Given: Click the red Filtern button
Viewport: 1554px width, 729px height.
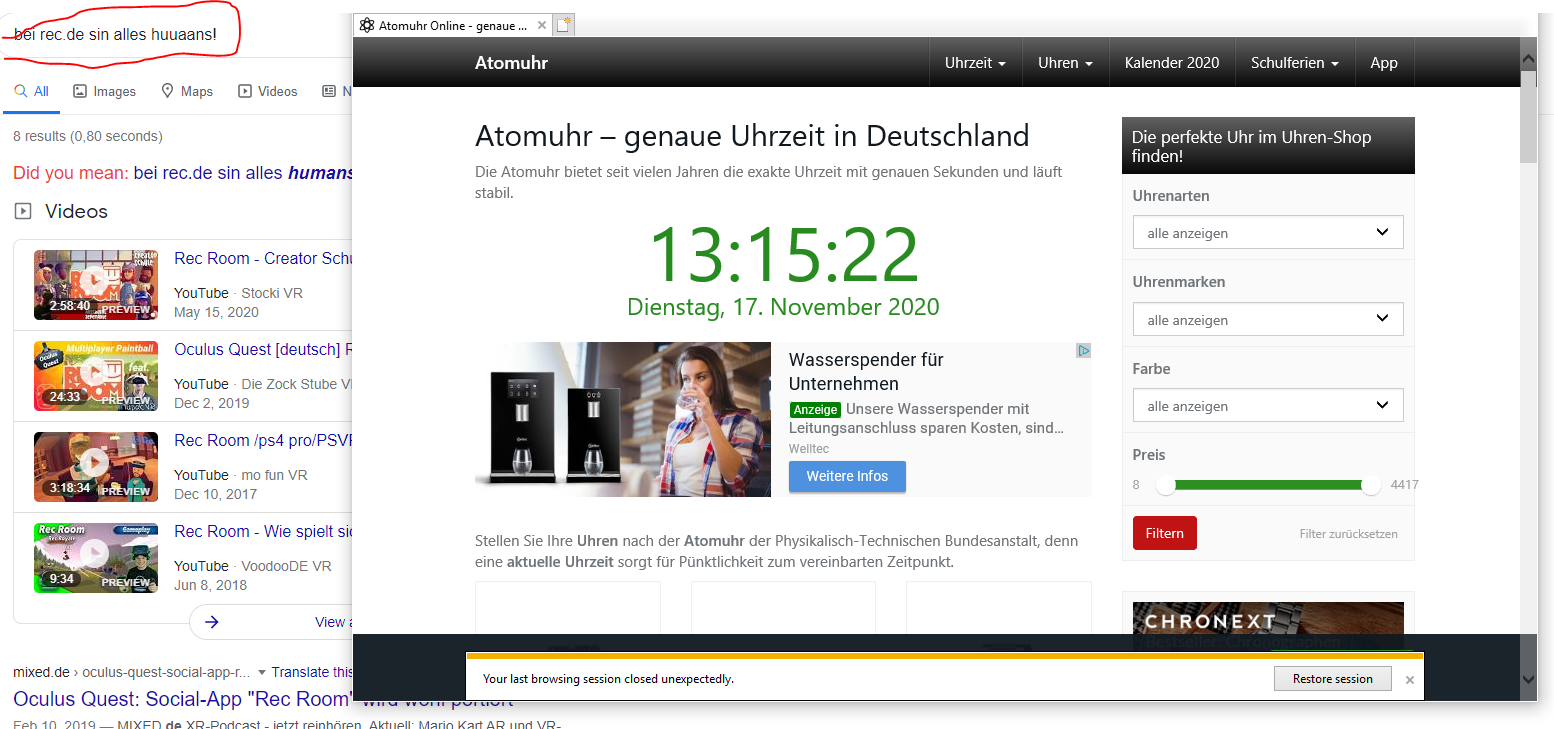Looking at the screenshot, I should [1164, 533].
